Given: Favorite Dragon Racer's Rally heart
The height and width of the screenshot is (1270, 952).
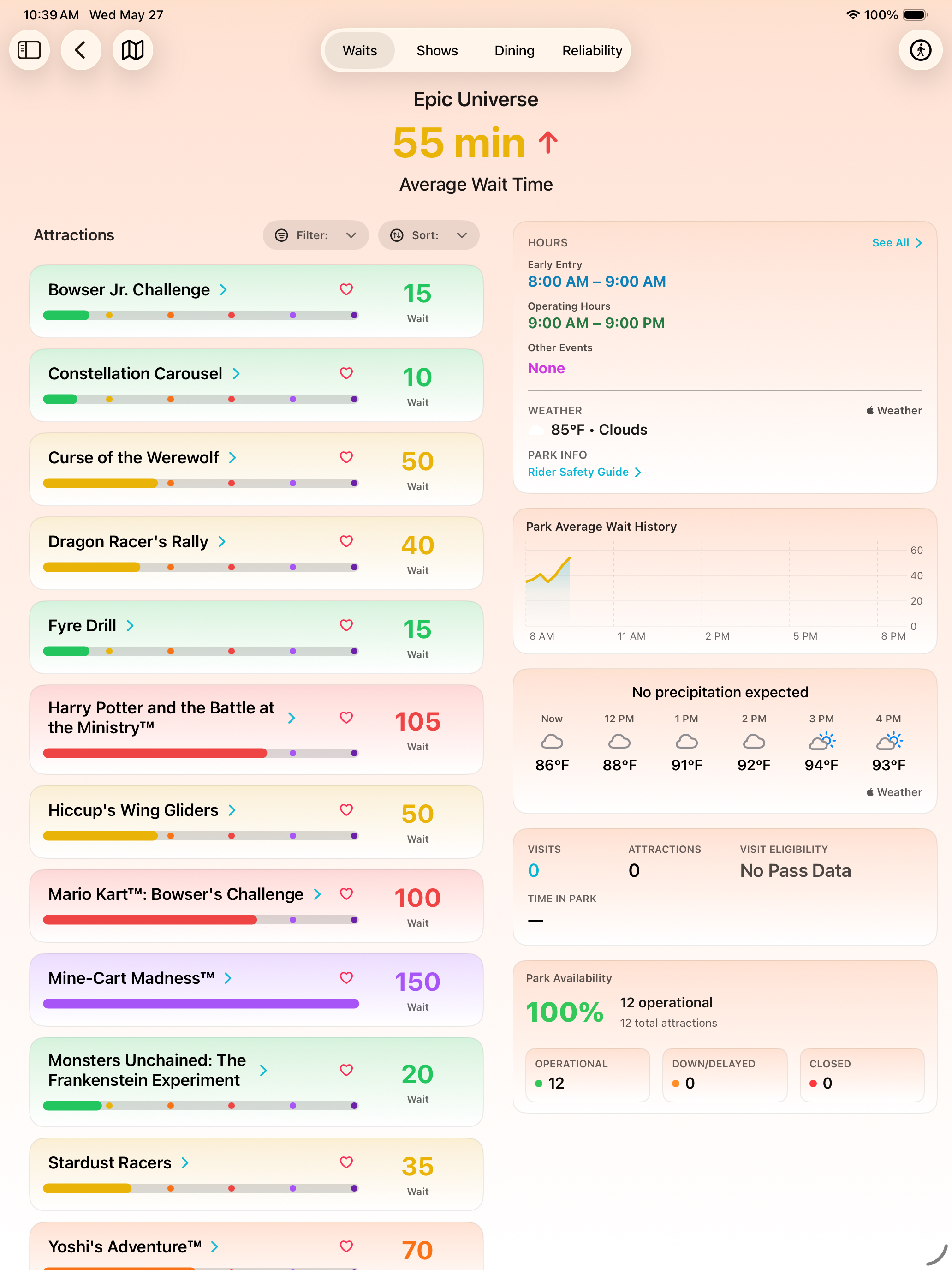Looking at the screenshot, I should pos(346,541).
